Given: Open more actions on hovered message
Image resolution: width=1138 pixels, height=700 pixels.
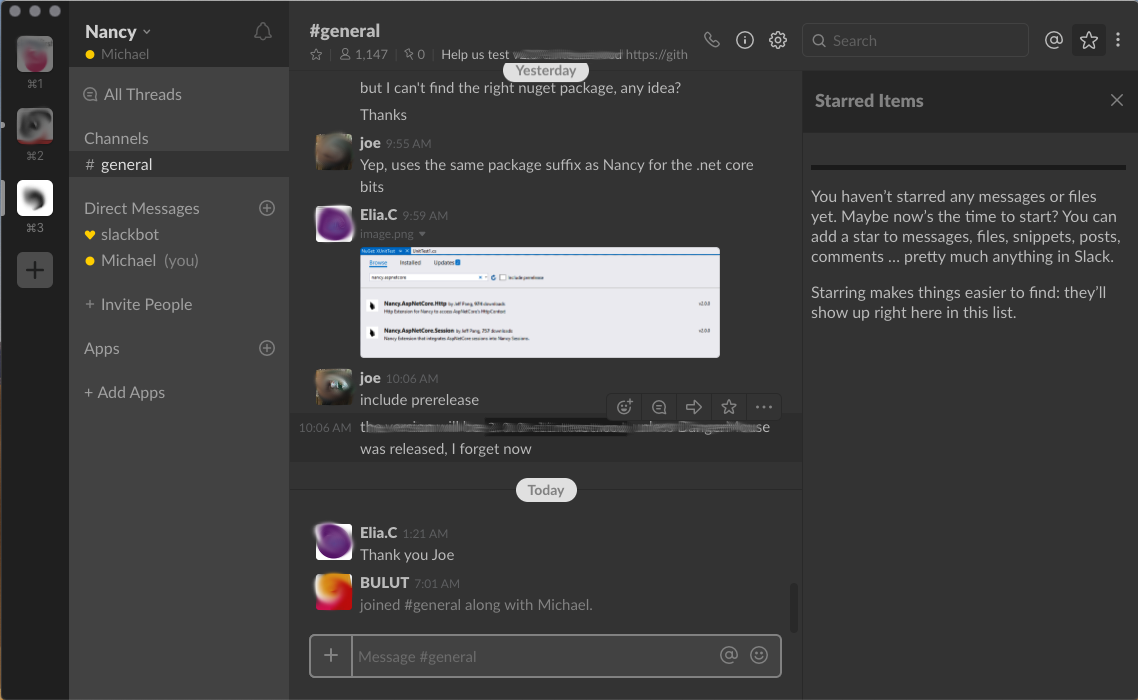Looking at the screenshot, I should (x=764, y=407).
